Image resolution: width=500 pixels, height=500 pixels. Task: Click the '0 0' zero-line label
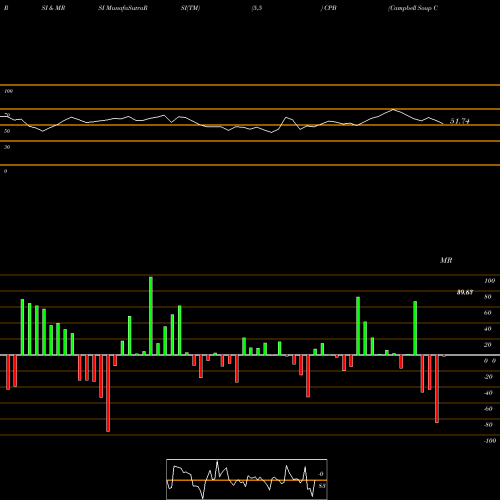pyautogui.click(x=490, y=361)
